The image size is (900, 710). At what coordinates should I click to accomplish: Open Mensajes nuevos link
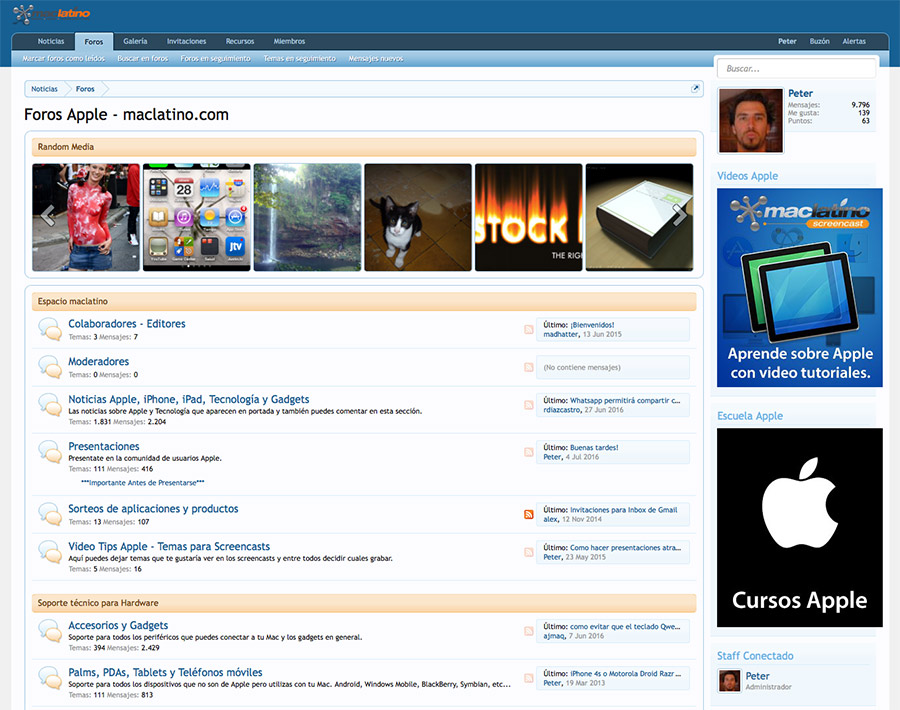click(376, 59)
